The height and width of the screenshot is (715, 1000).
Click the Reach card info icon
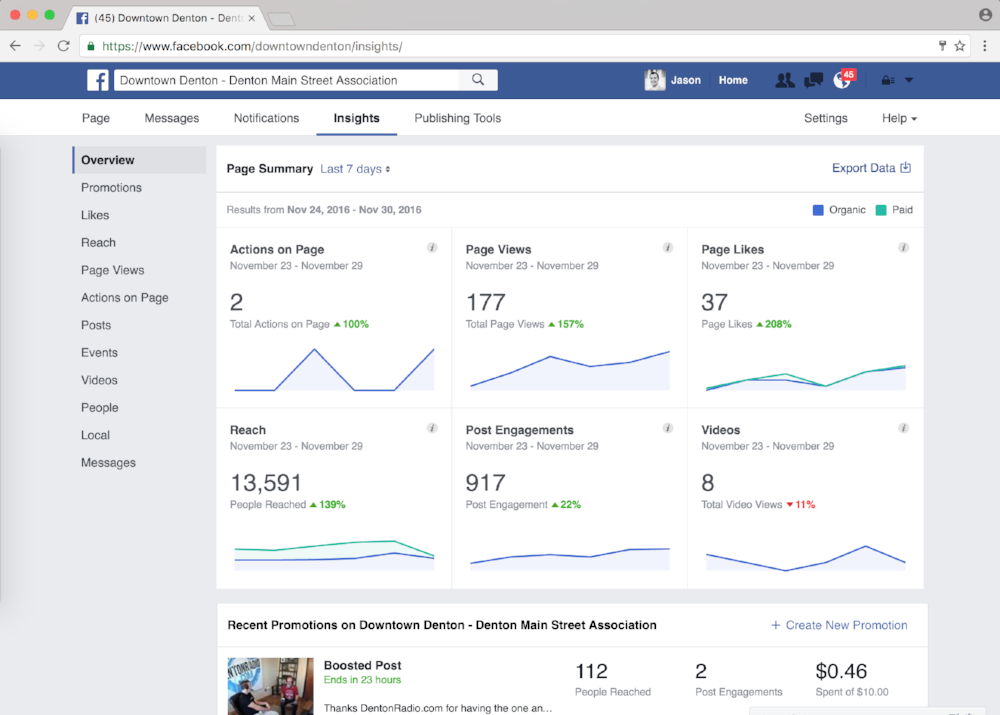pyautogui.click(x=432, y=428)
